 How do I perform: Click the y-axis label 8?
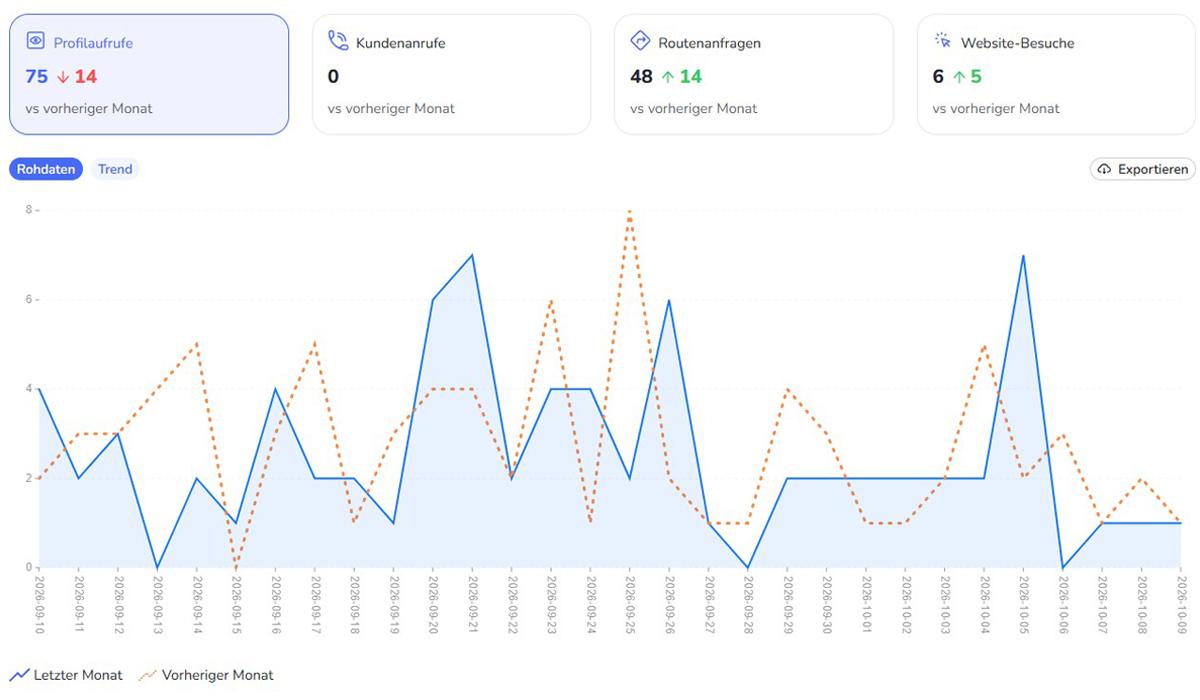point(29,211)
